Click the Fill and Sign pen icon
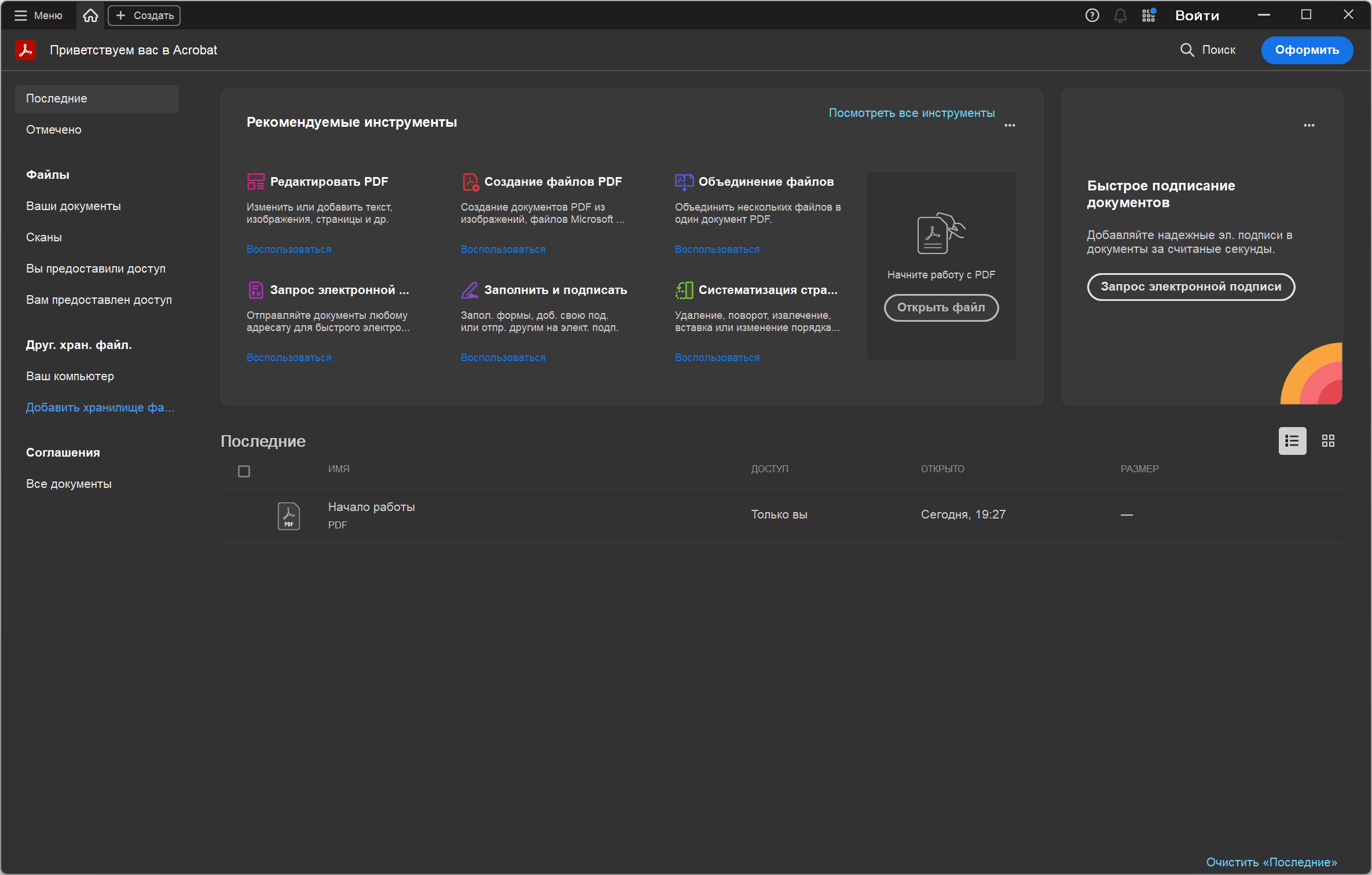1372x875 pixels. (469, 290)
